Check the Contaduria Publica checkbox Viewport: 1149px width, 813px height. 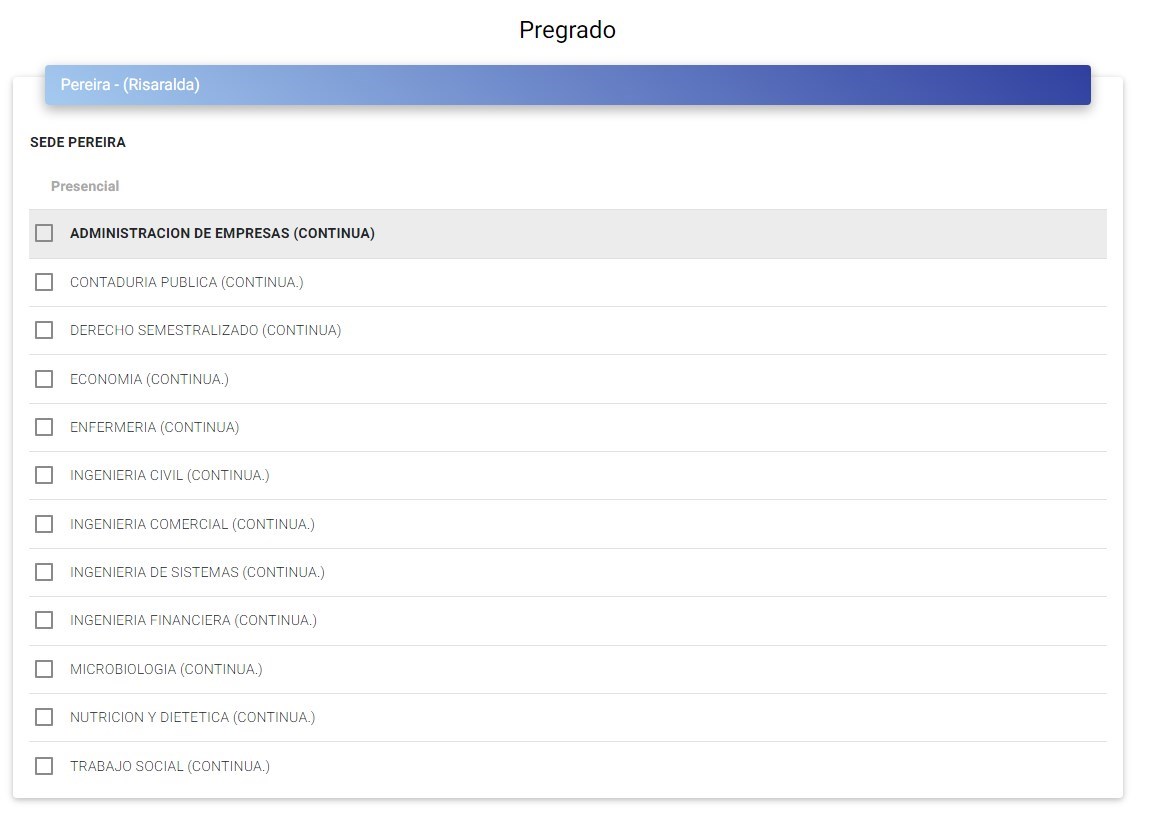coord(44,282)
